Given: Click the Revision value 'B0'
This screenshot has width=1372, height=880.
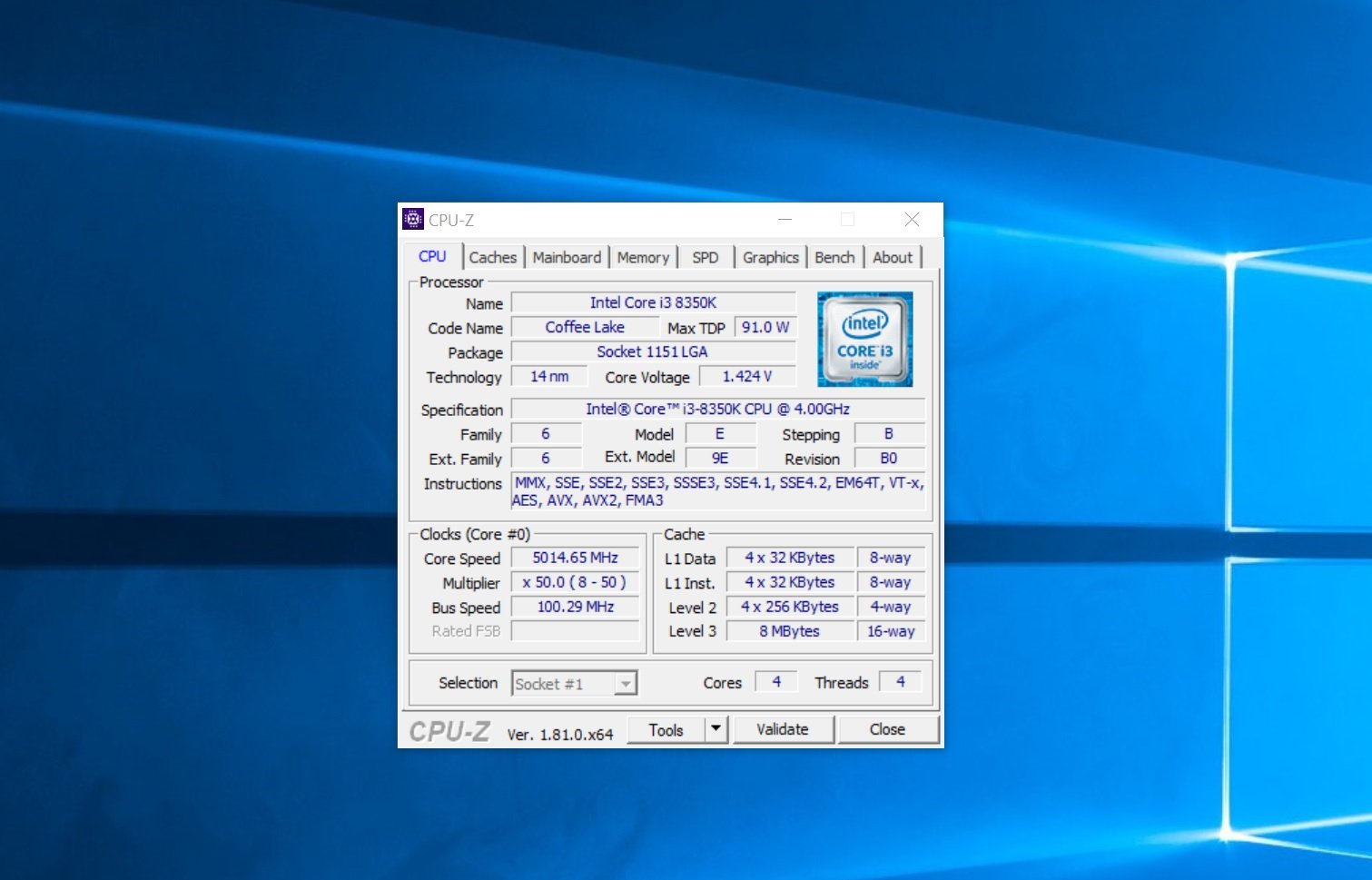Looking at the screenshot, I should click(889, 459).
